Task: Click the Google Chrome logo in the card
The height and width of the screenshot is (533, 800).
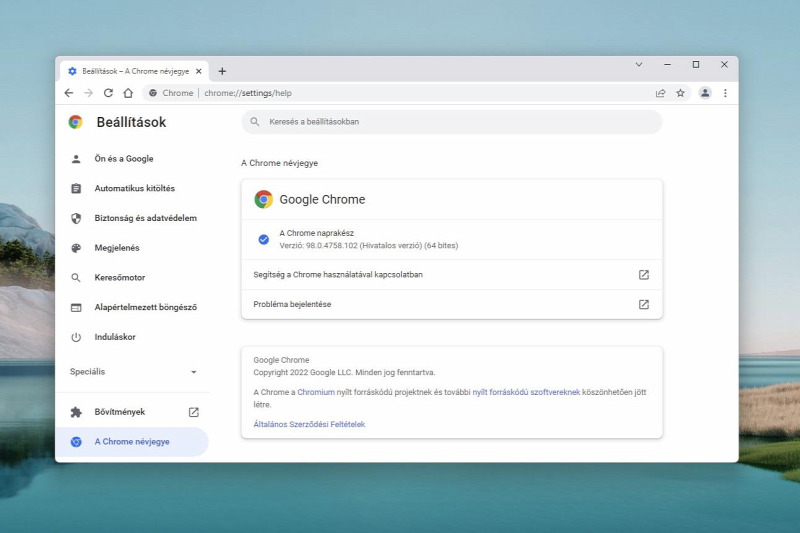Action: point(264,199)
